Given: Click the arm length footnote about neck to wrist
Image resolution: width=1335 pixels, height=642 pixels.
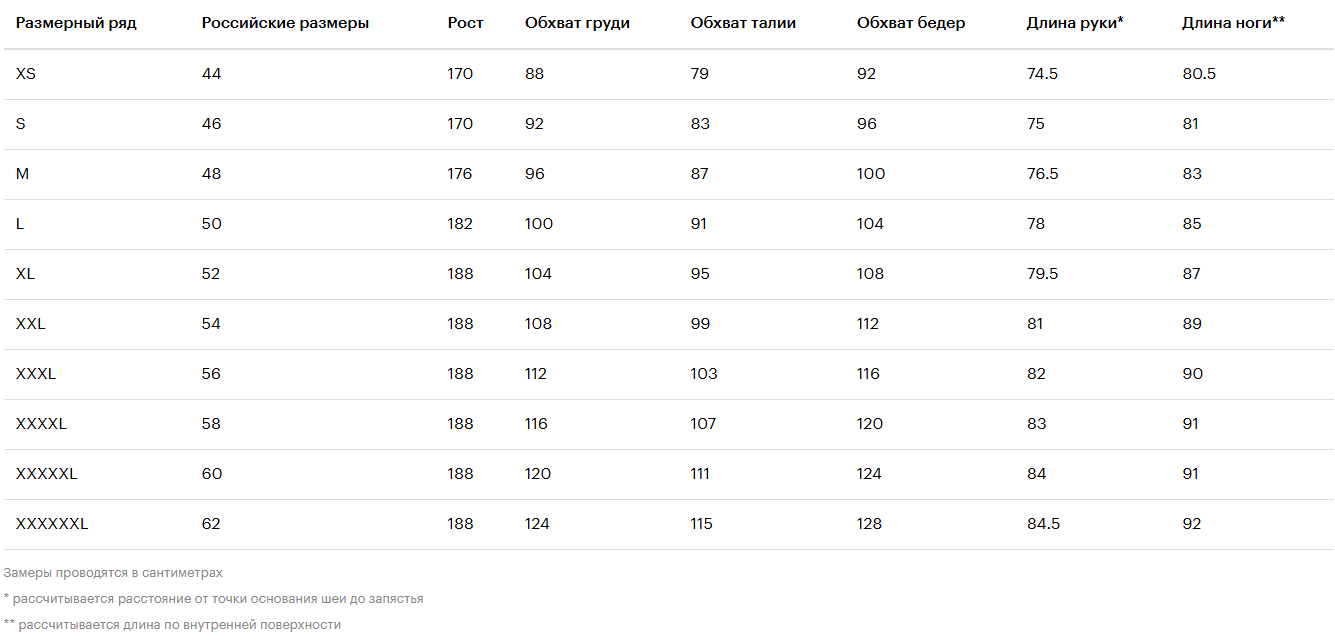Looking at the screenshot, I should pyautogui.click(x=213, y=599).
